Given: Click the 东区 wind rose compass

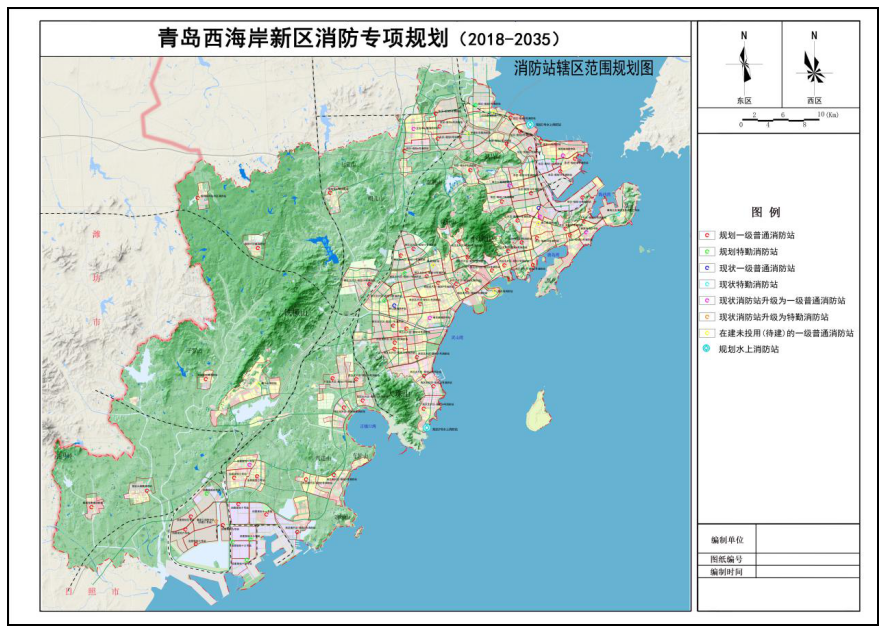Looking at the screenshot, I should point(743,66).
